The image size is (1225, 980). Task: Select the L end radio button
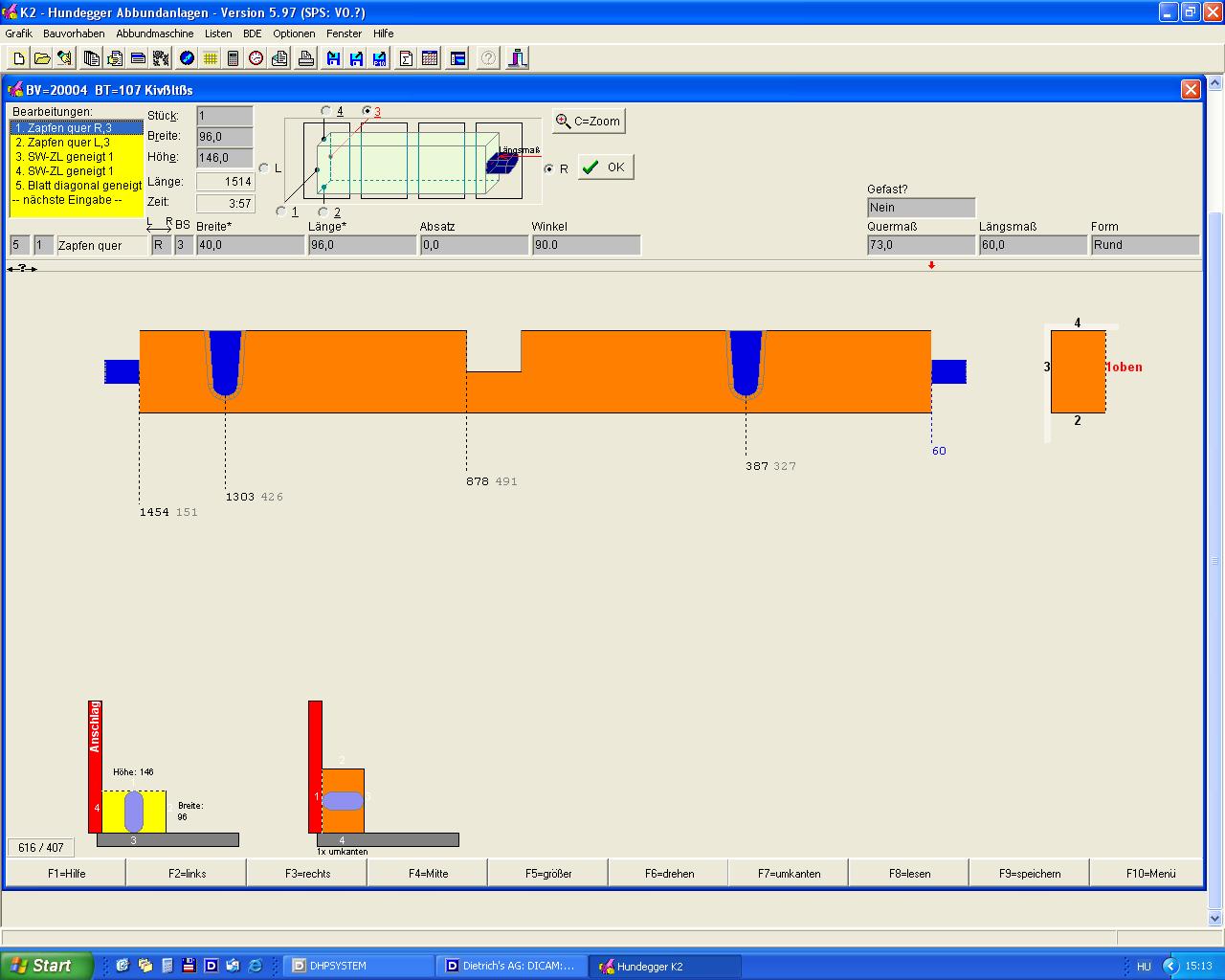tap(264, 167)
